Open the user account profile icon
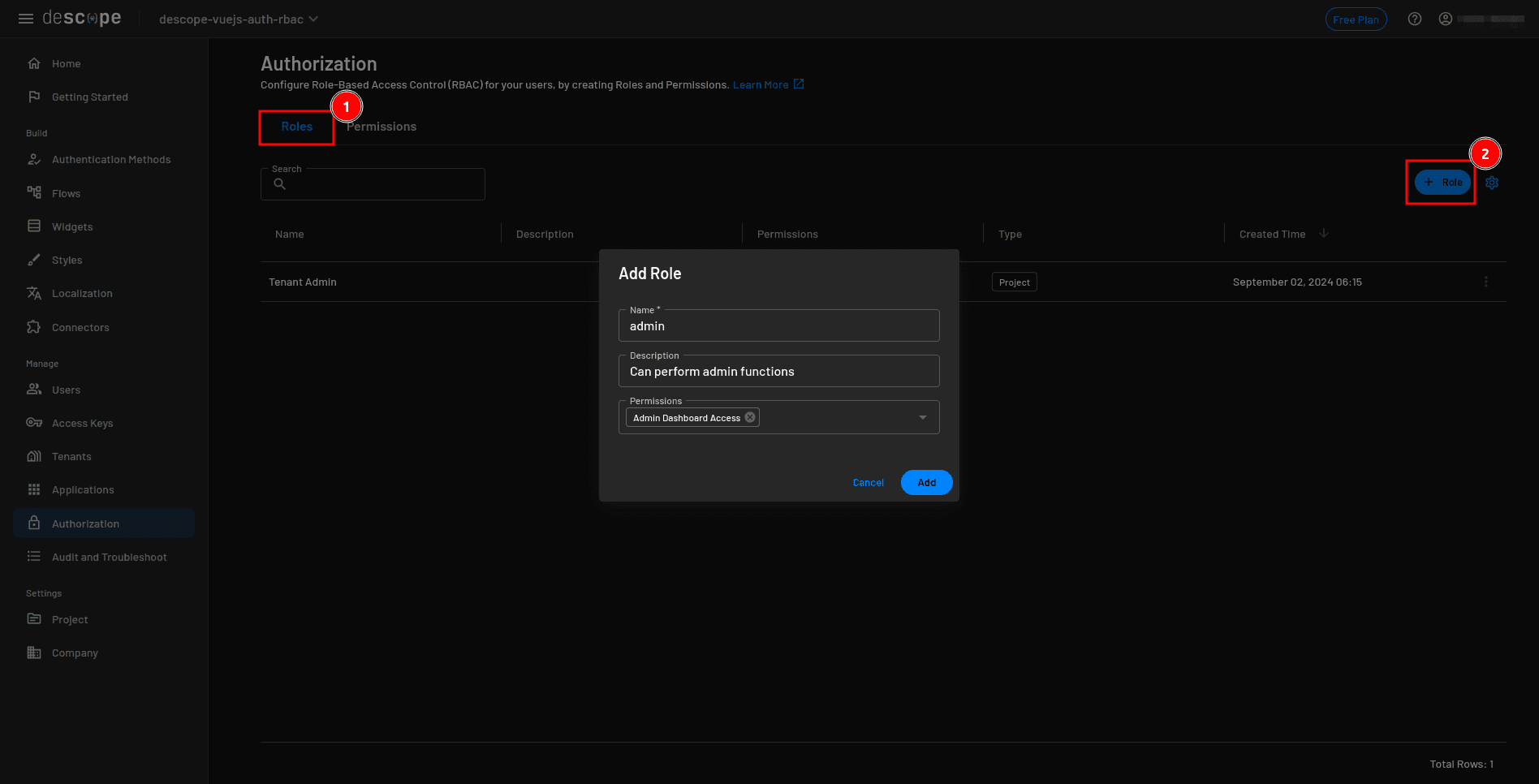Screen dimensions: 1539x784 (1446, 19)
